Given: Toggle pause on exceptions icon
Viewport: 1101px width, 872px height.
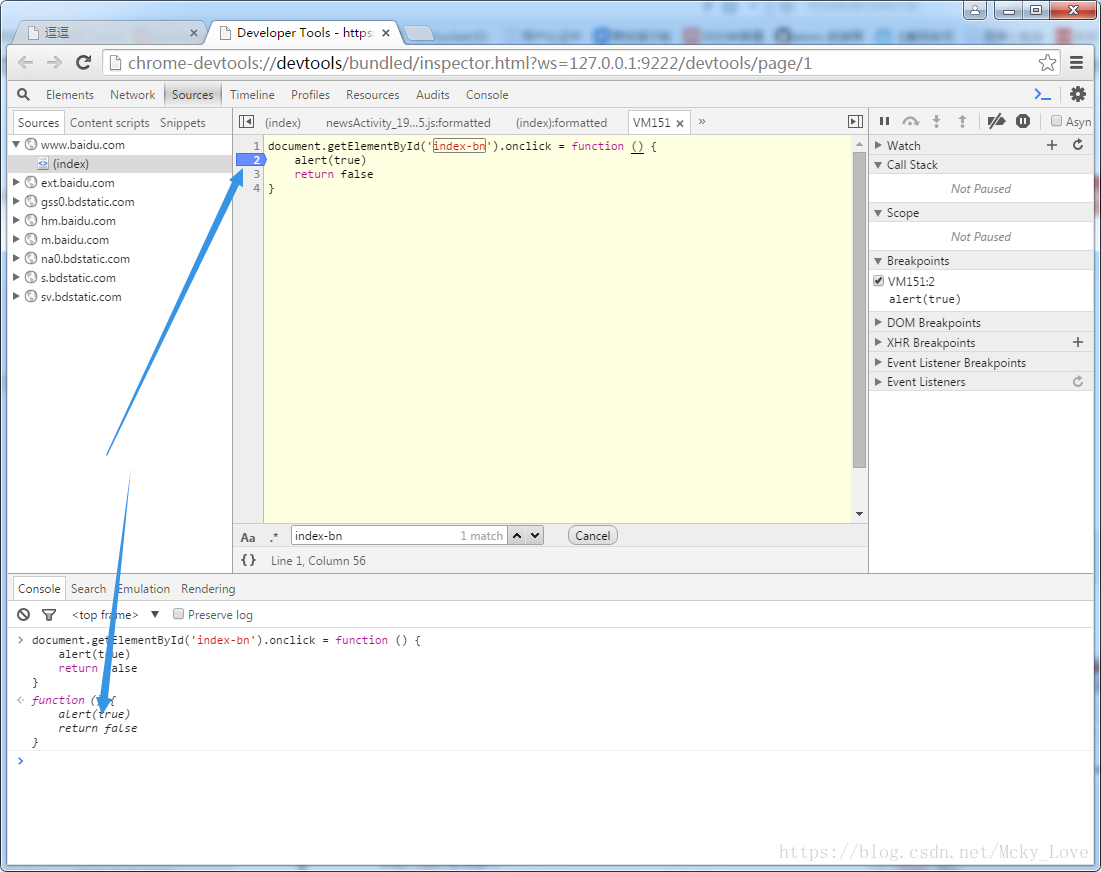Looking at the screenshot, I should [1023, 121].
